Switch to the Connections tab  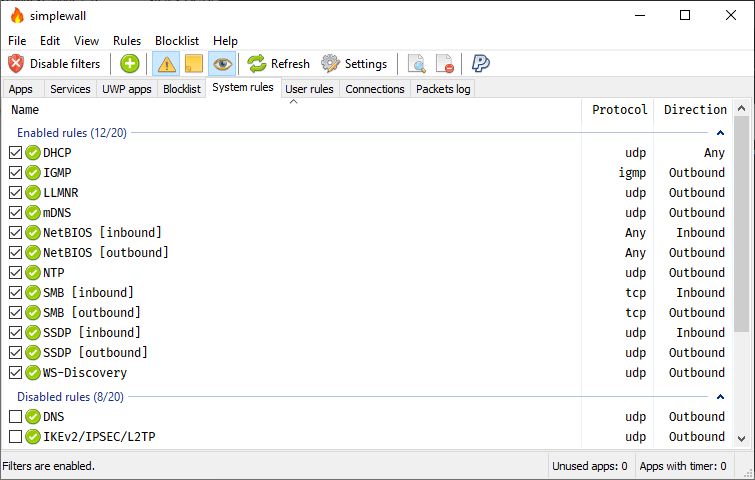point(374,89)
